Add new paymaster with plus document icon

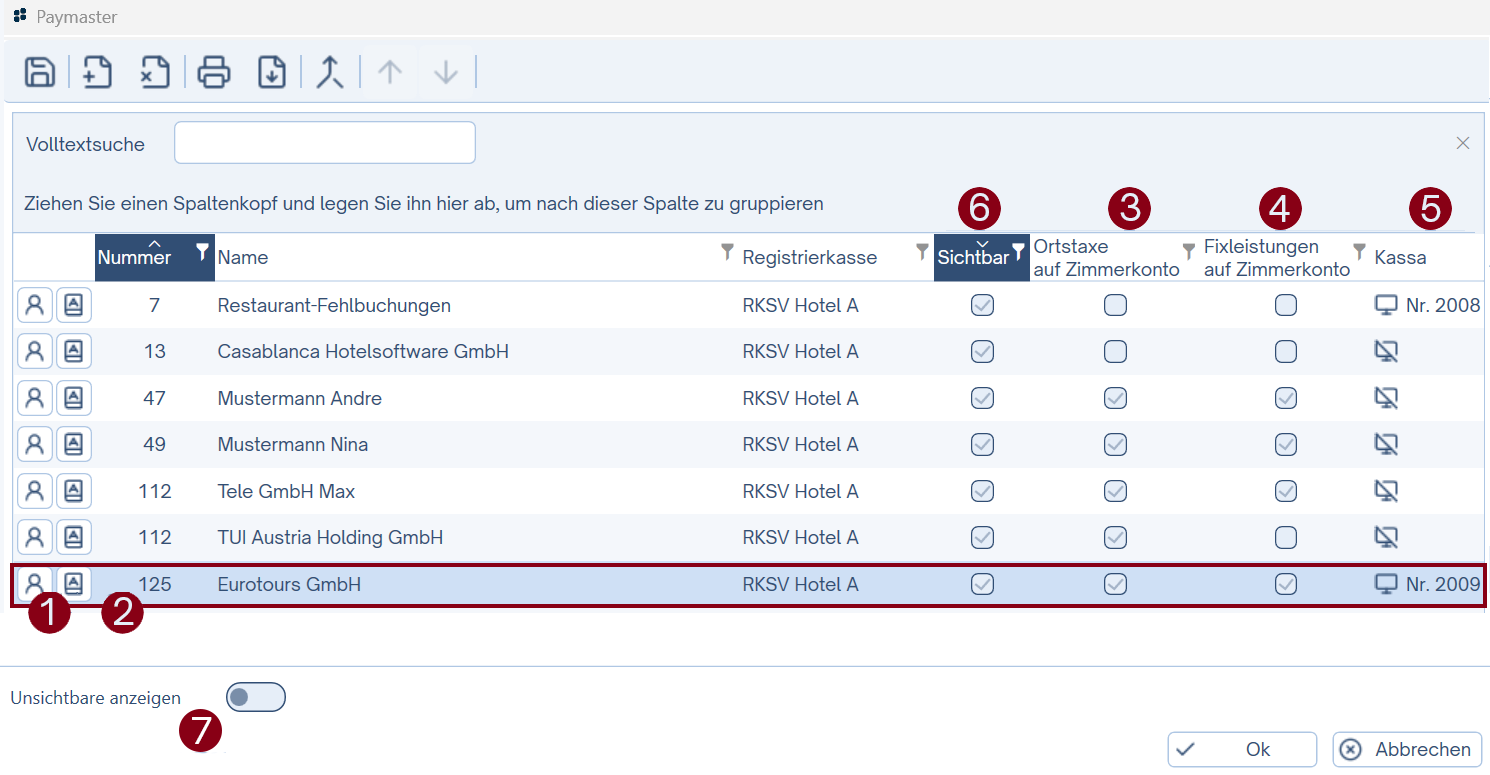[97, 73]
